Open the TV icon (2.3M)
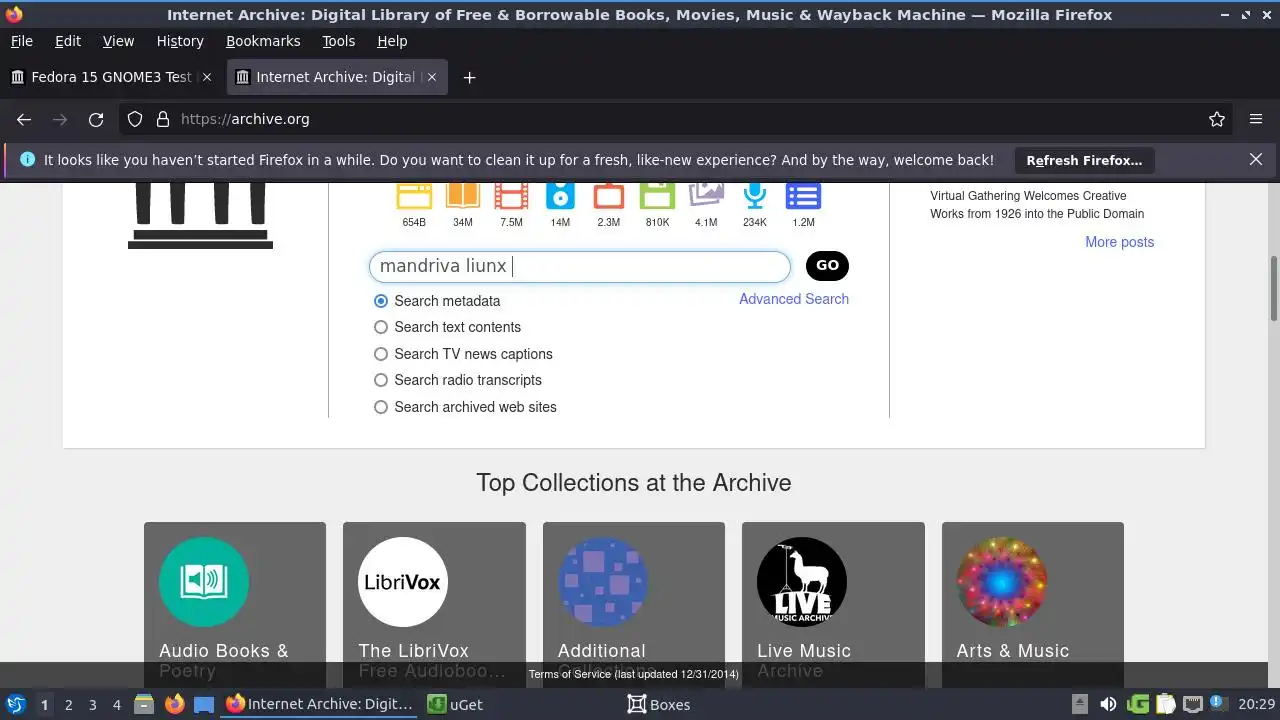Screen dimensions: 1280x720 coord(609,196)
